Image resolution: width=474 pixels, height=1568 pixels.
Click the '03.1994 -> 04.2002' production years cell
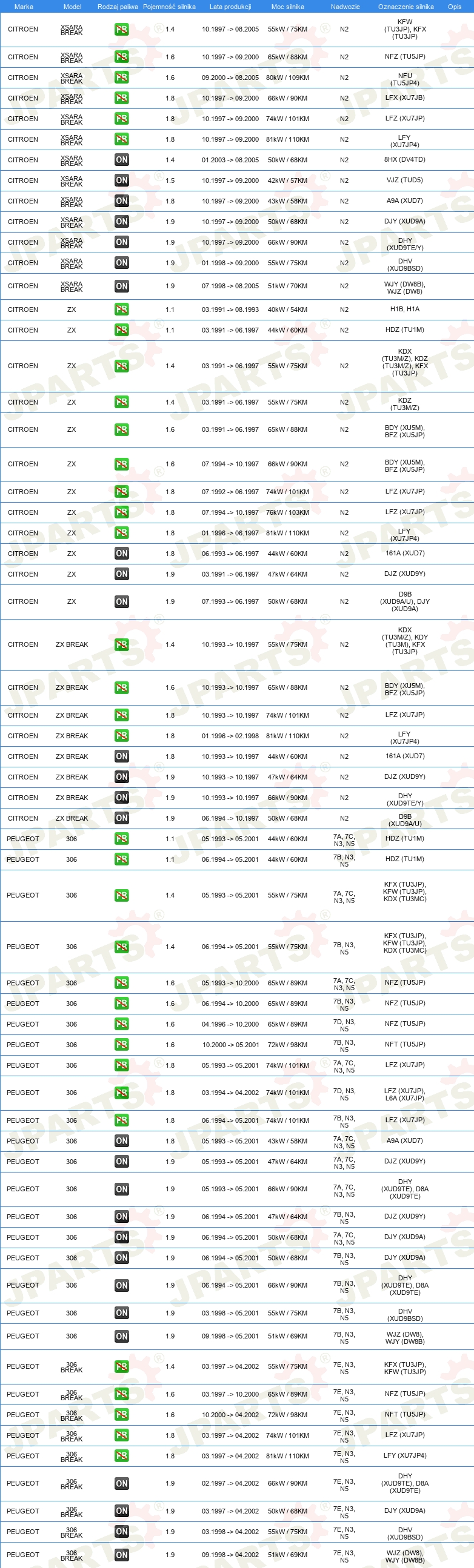(x=230, y=1093)
